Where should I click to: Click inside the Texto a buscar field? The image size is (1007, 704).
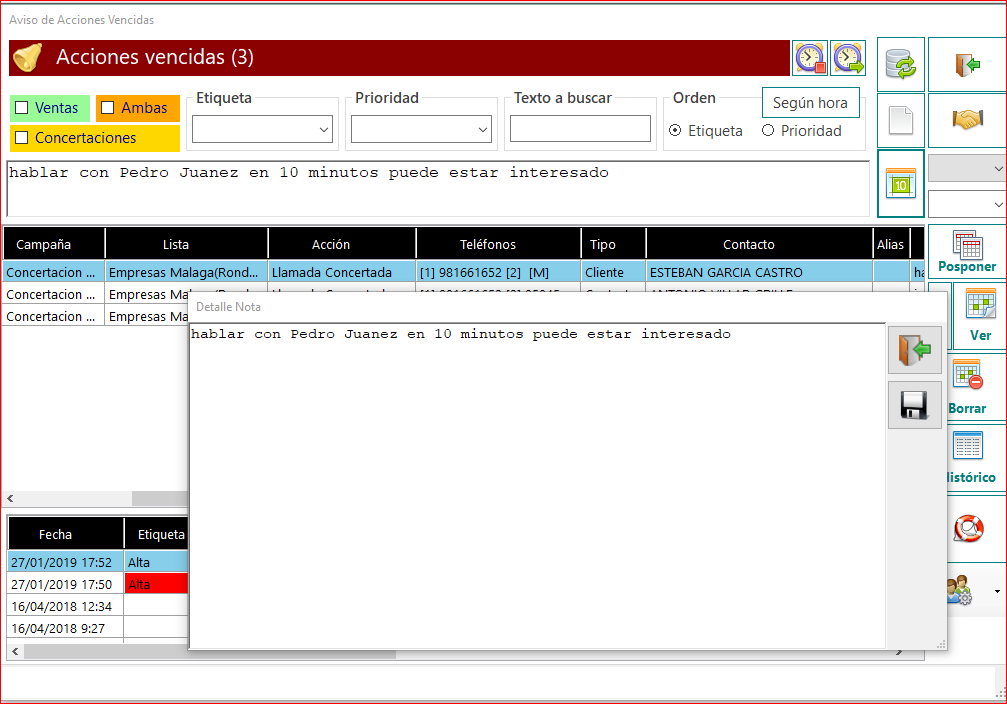[580, 128]
